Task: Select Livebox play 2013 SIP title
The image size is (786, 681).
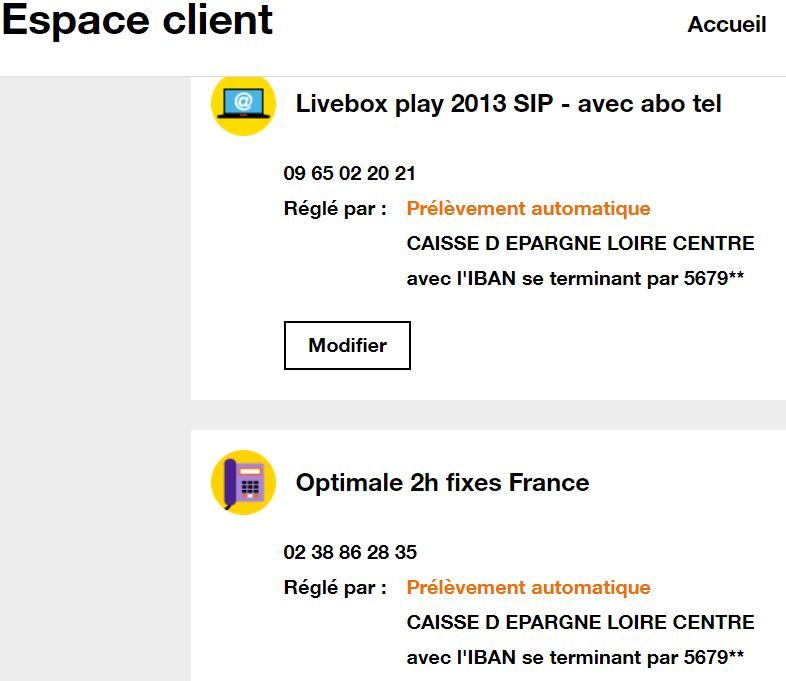Action: [508, 104]
